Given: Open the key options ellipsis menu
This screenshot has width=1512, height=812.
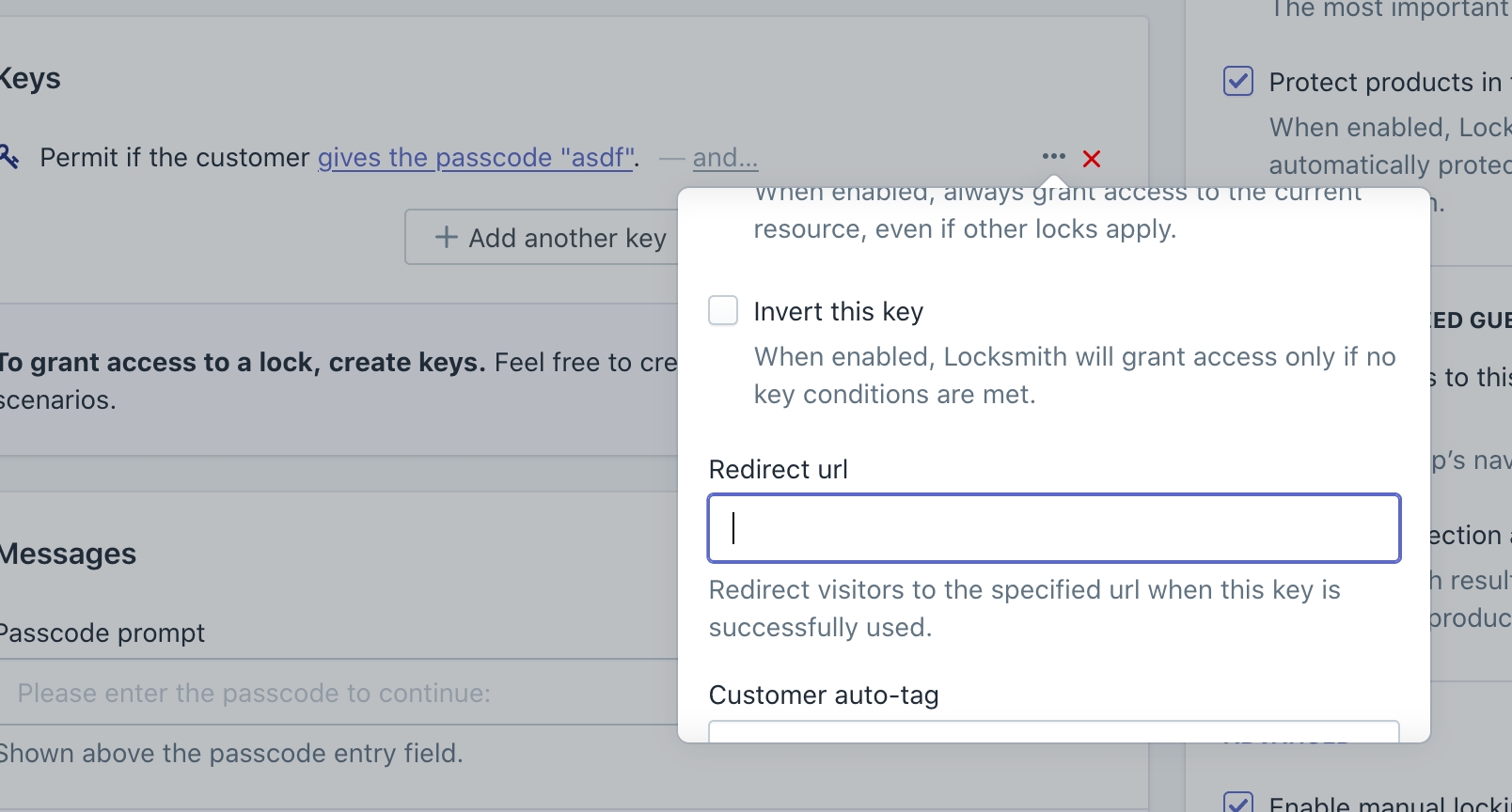Looking at the screenshot, I should [x=1053, y=157].
